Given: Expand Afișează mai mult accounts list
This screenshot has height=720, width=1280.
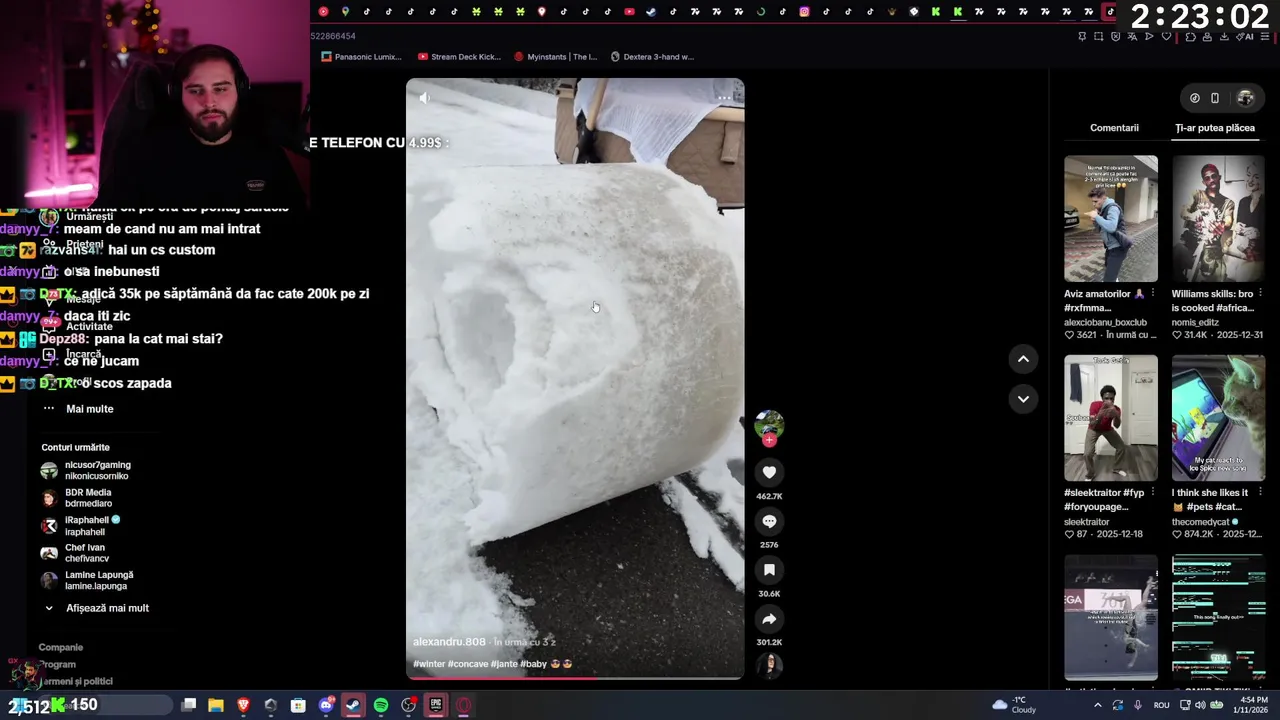Looking at the screenshot, I should pyautogui.click(x=96, y=608).
